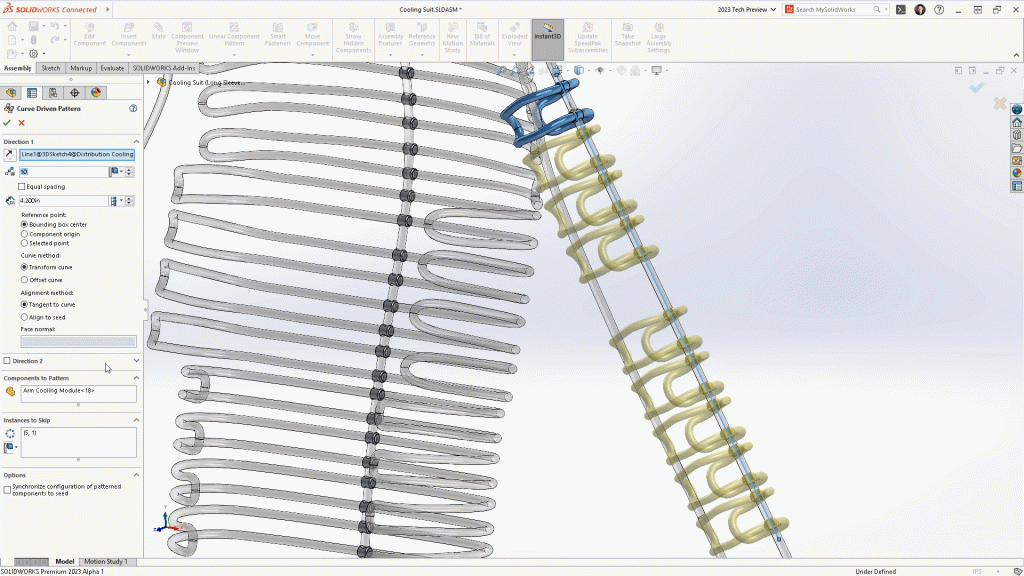The height and width of the screenshot is (576, 1024).
Task: Open the DisplayManager tab icon
Action: click(96, 93)
